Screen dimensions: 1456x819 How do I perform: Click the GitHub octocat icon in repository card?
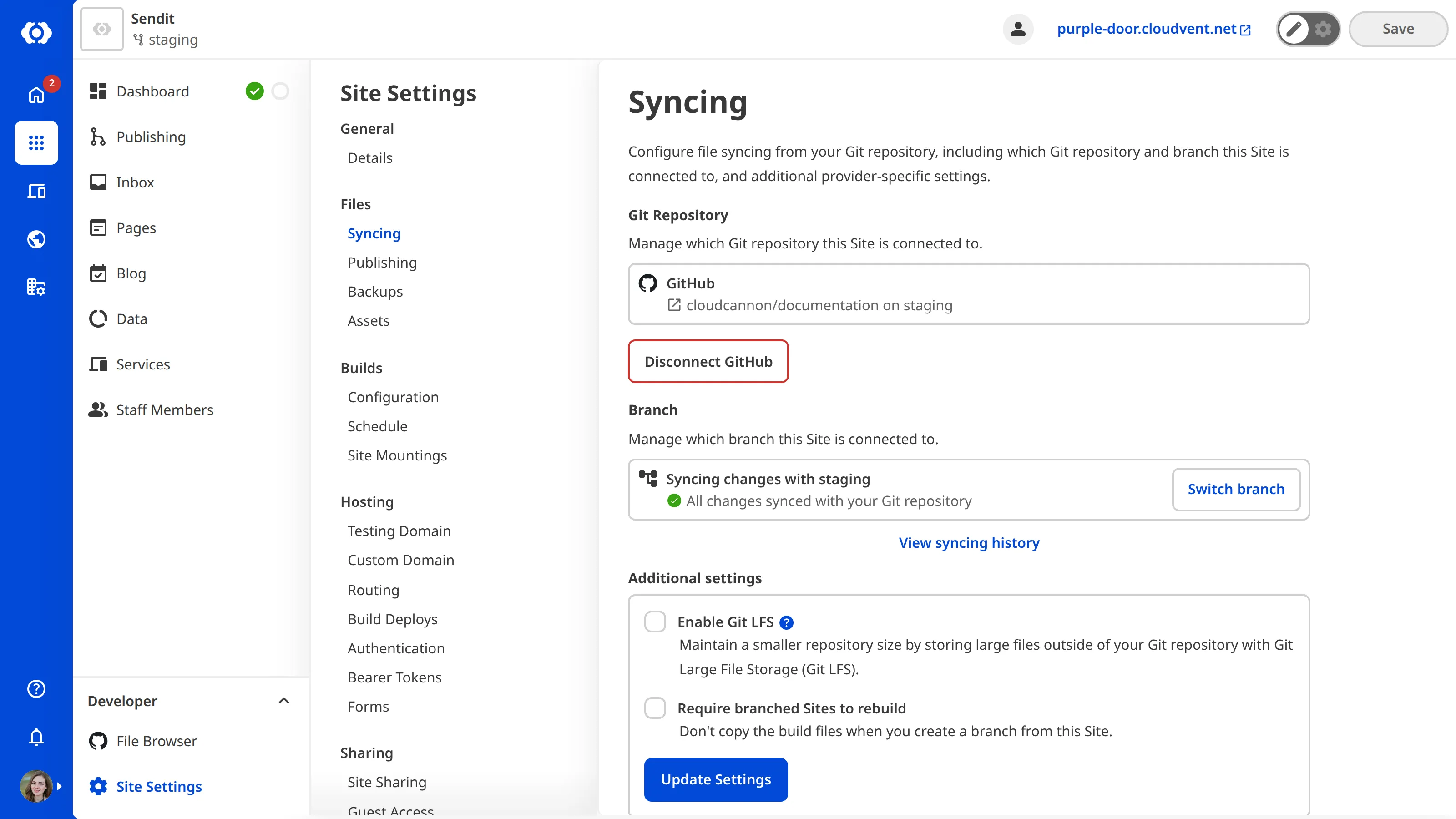(x=648, y=283)
